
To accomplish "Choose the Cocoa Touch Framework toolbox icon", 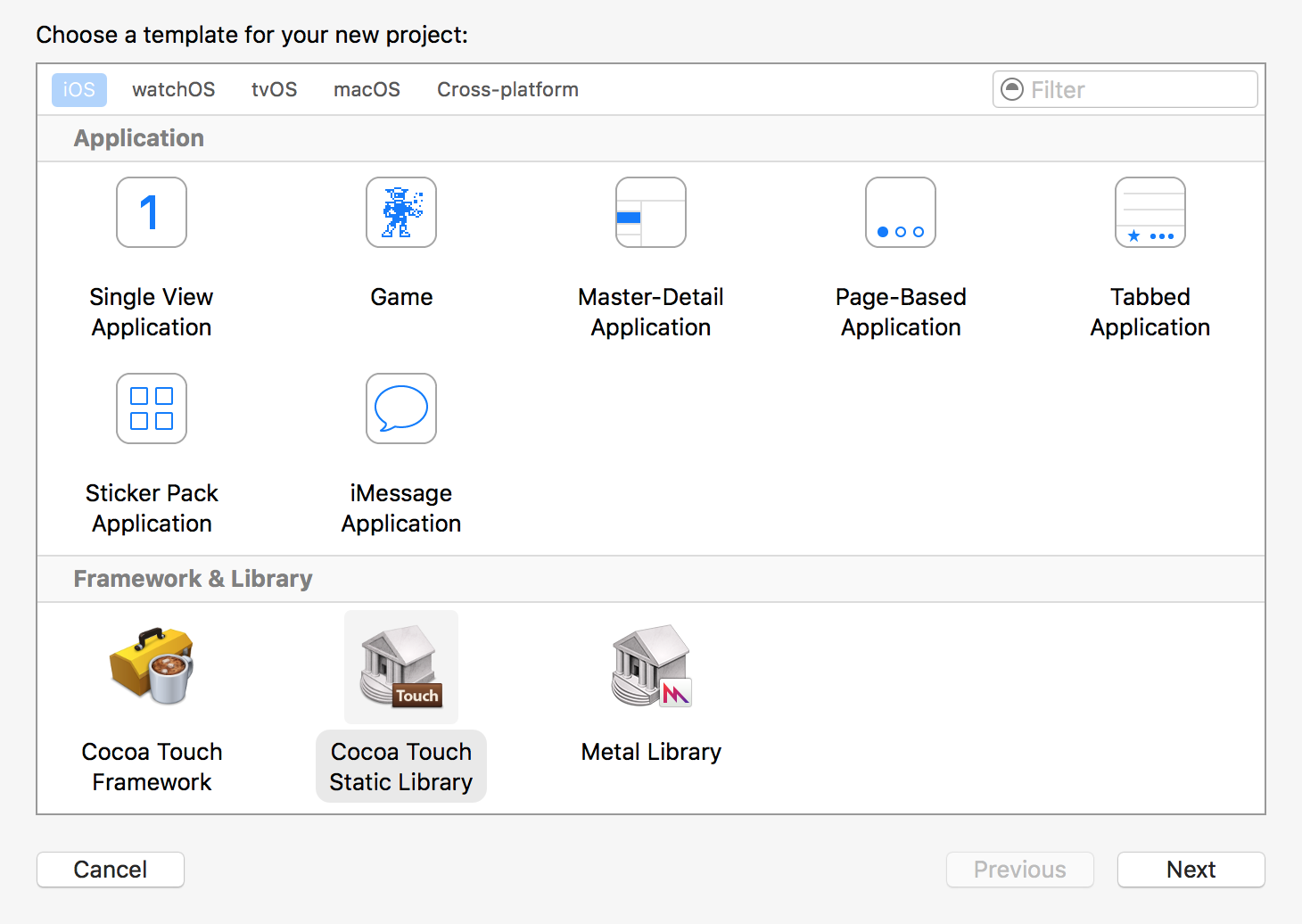I will click(x=152, y=666).
